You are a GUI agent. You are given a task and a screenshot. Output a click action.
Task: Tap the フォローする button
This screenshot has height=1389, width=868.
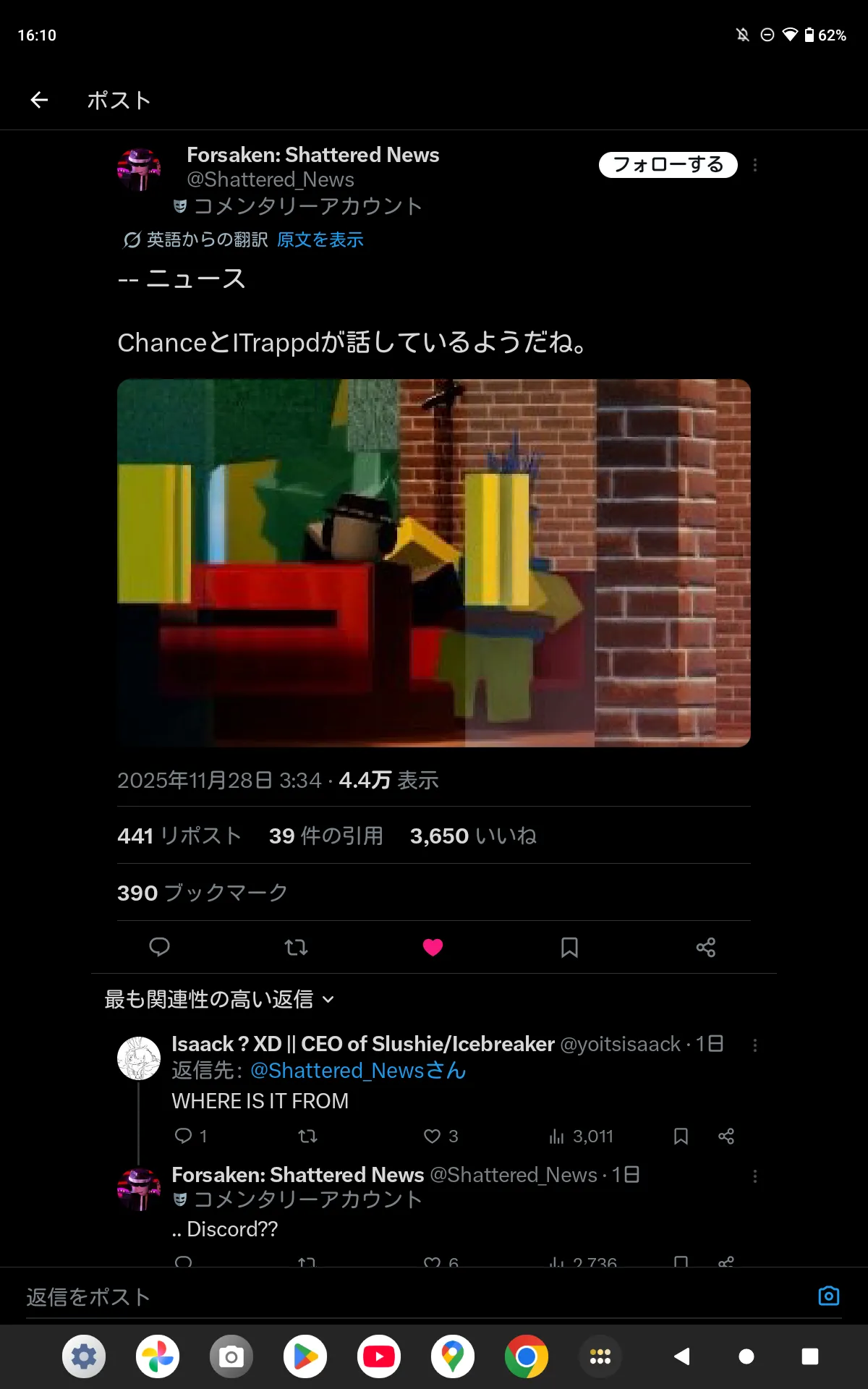[668, 164]
